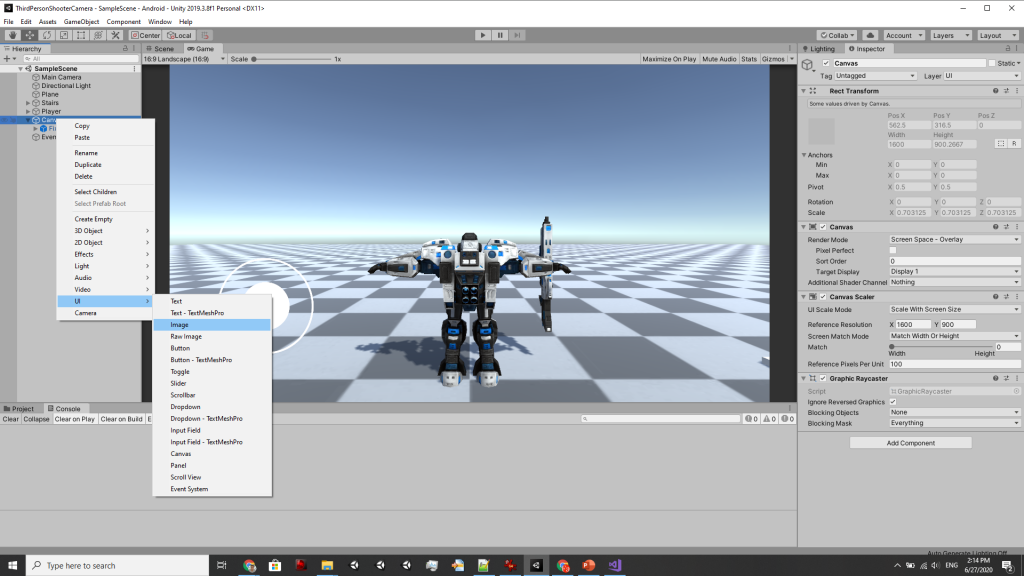The width and height of the screenshot is (1024, 576).
Task: Select the Rect tool in the toolbar
Action: point(81,35)
